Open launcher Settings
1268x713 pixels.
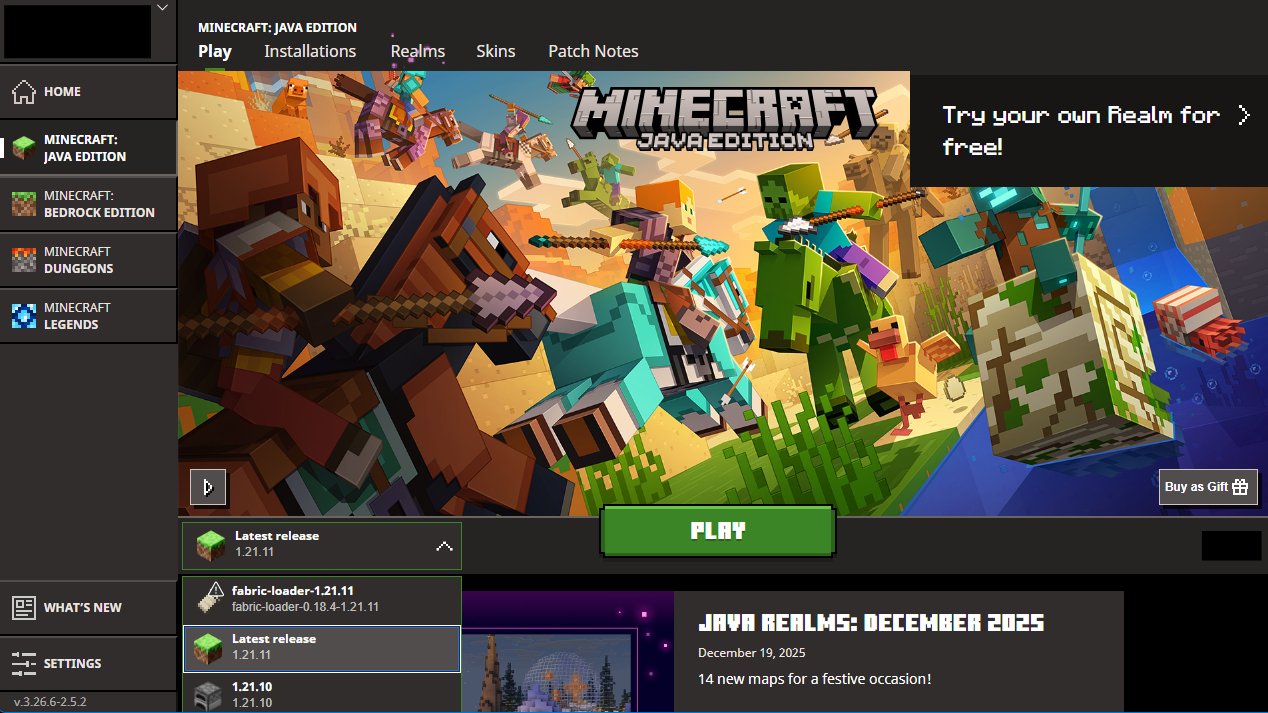[x=88, y=664]
